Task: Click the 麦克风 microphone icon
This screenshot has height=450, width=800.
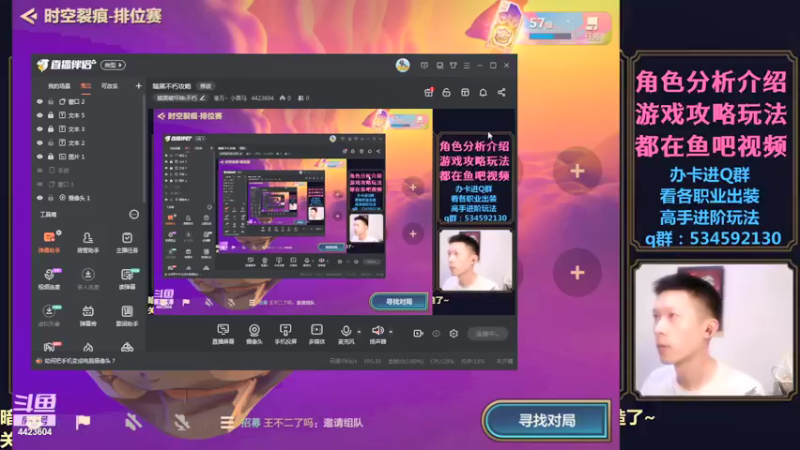Action: 346,334
